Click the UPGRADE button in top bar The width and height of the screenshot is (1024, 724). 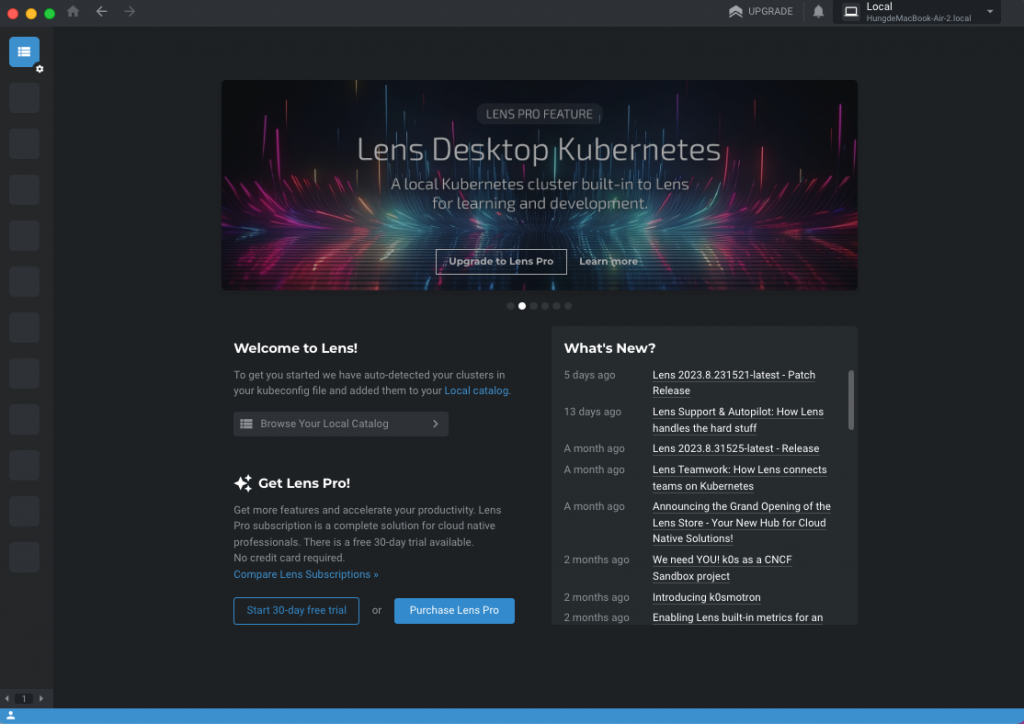(x=761, y=11)
